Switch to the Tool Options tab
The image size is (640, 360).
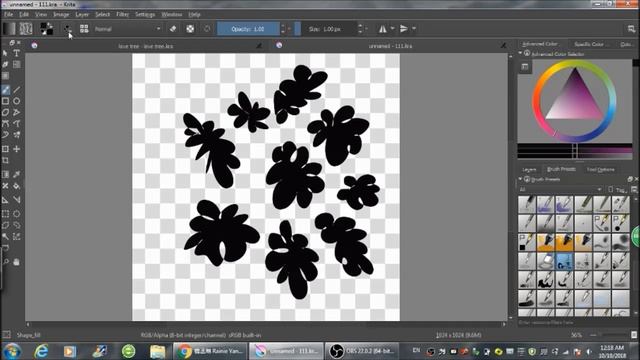600,169
